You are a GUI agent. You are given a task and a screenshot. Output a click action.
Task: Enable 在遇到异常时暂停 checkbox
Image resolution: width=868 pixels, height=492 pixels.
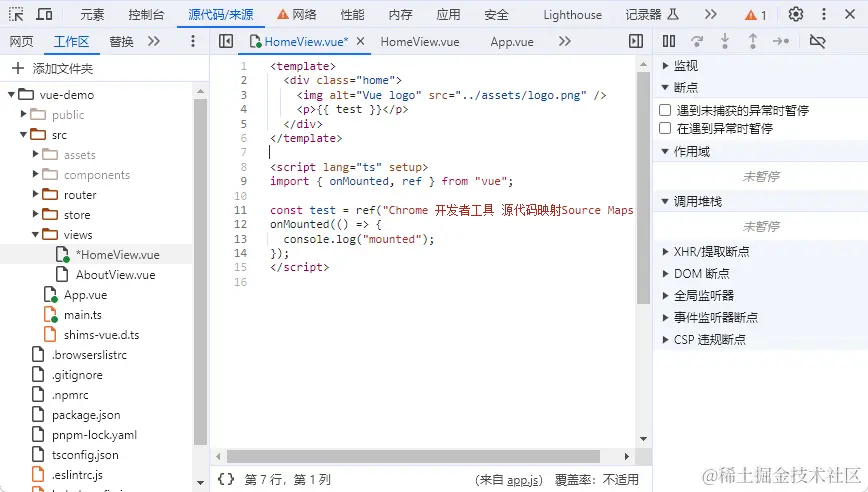pos(665,128)
